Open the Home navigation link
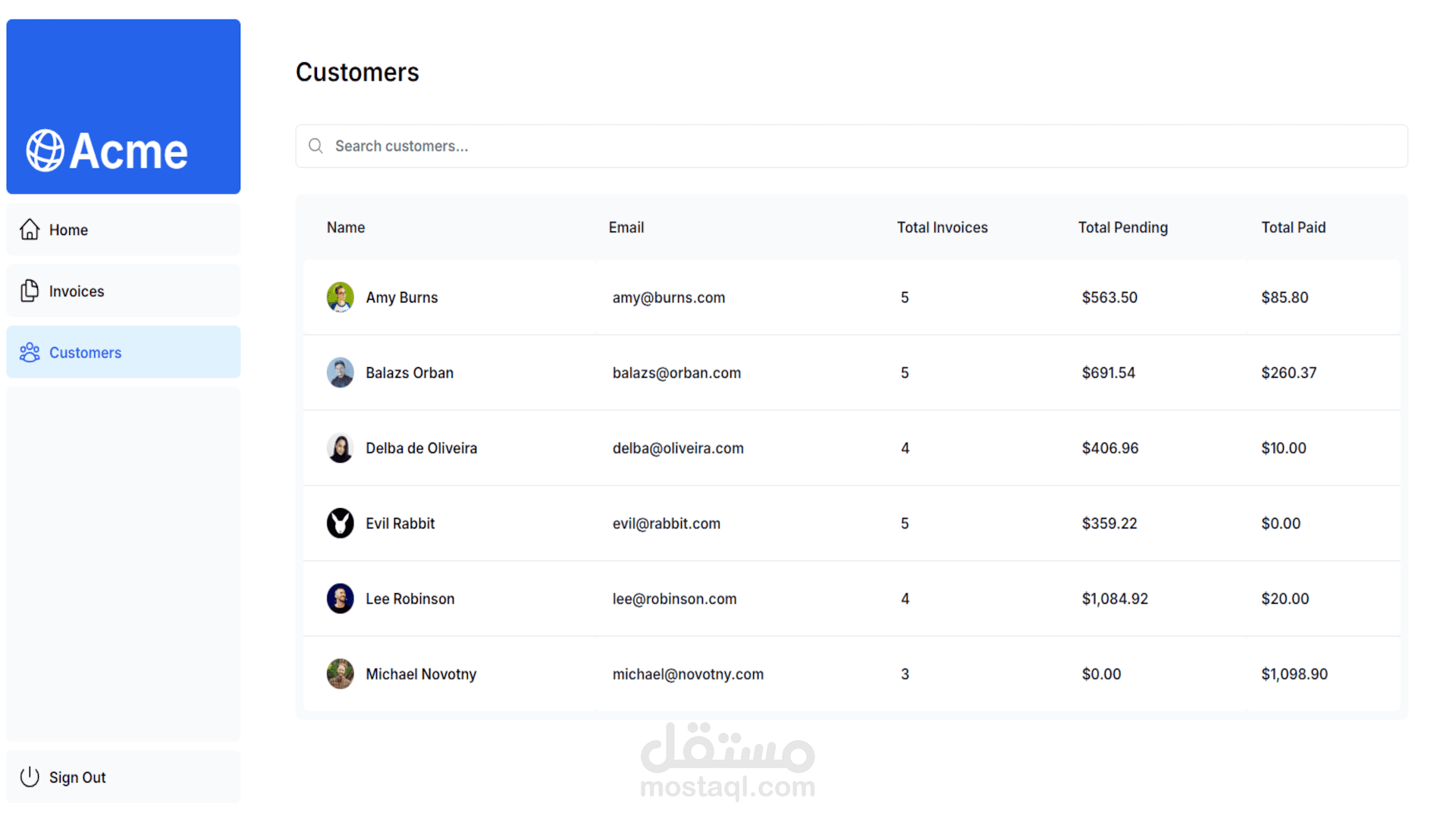The image size is (1456, 819). (68, 230)
